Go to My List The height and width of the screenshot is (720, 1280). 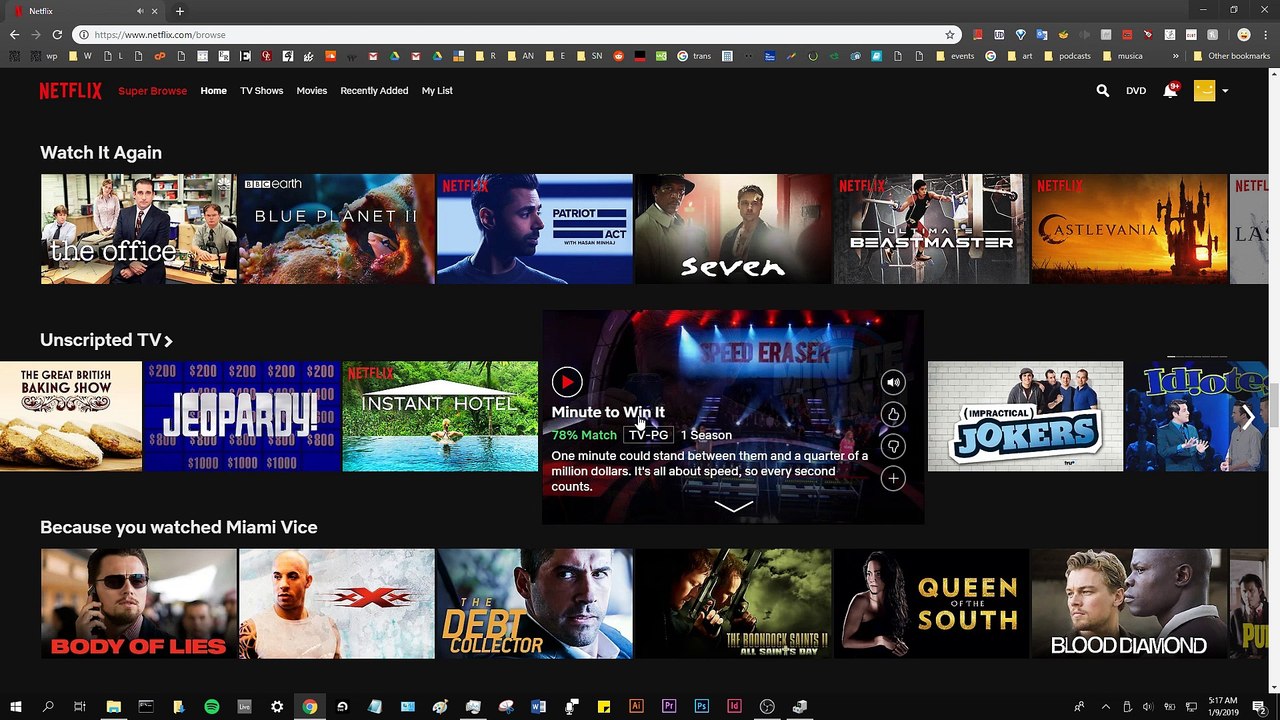point(437,91)
